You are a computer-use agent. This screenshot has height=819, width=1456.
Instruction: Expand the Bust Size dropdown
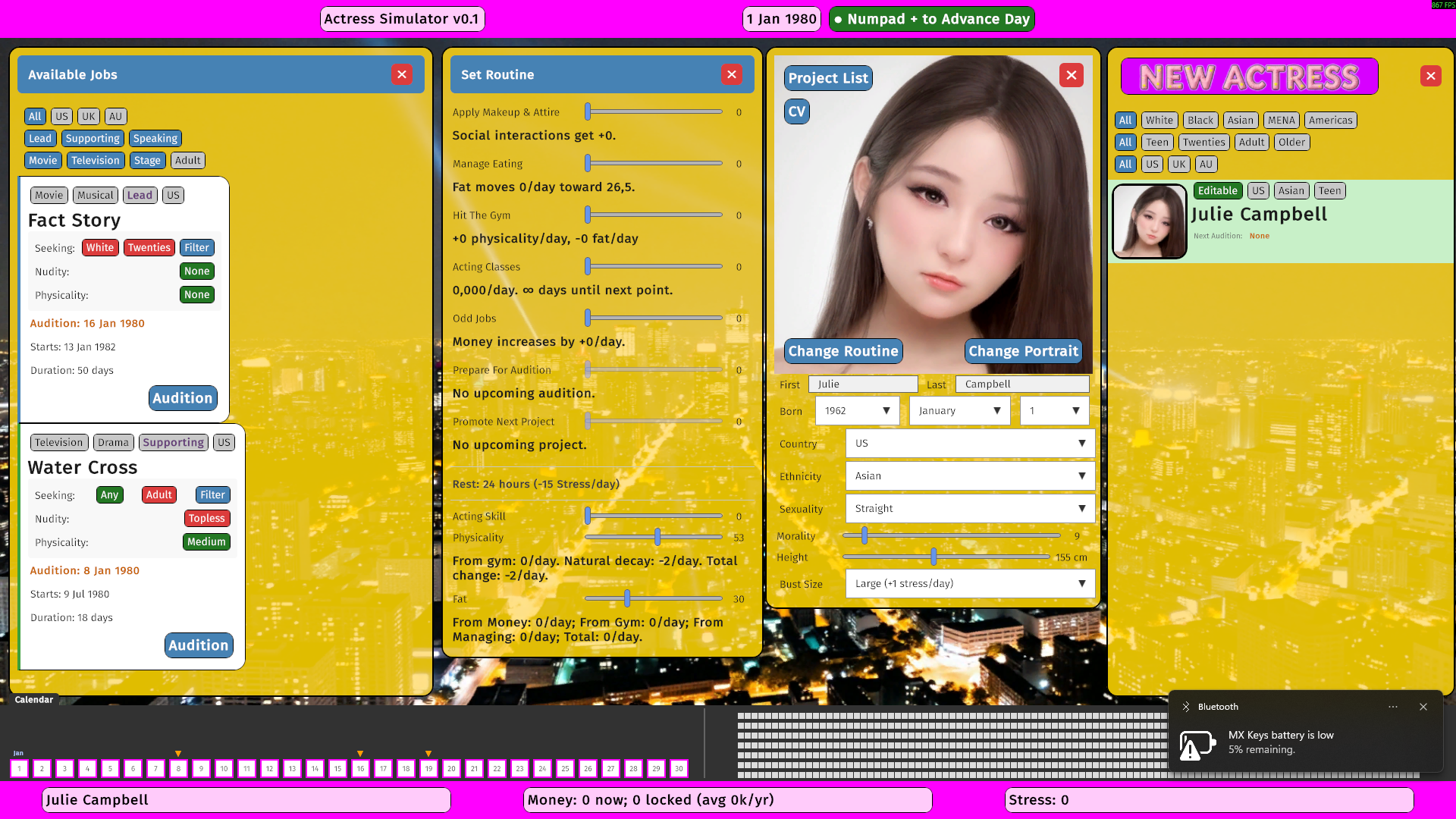(970, 584)
